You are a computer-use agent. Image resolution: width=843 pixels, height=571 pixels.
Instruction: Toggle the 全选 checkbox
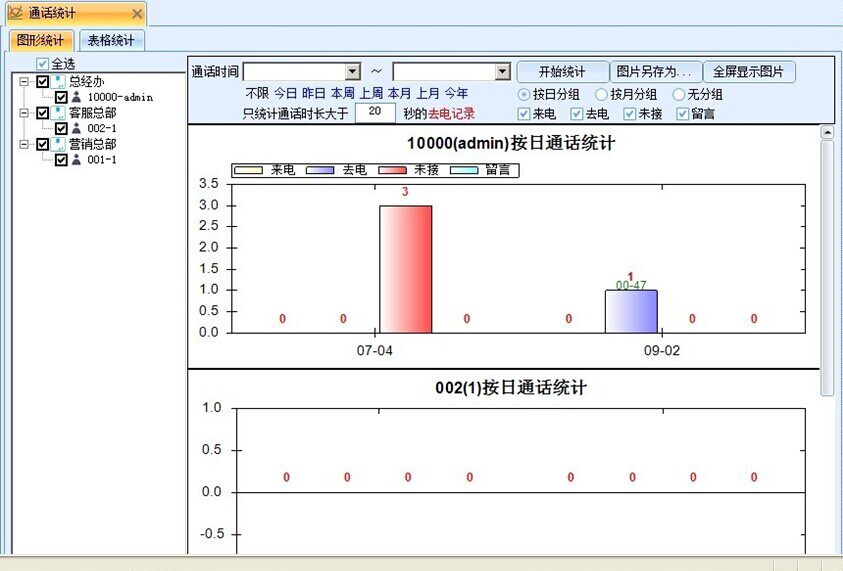pos(42,64)
